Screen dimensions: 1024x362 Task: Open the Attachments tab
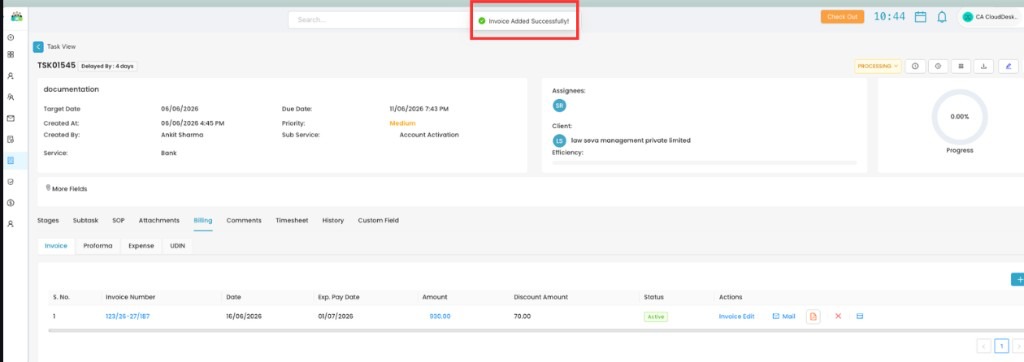[x=159, y=221]
